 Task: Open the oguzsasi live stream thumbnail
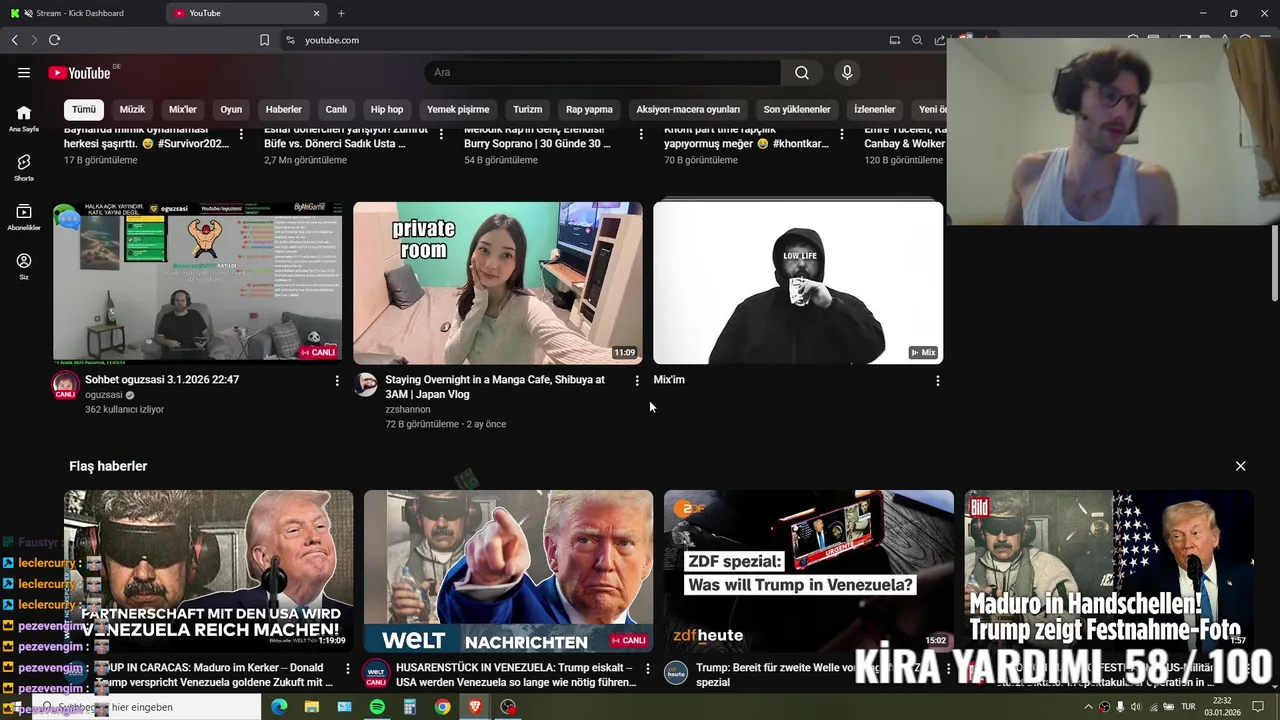pyautogui.click(x=198, y=283)
